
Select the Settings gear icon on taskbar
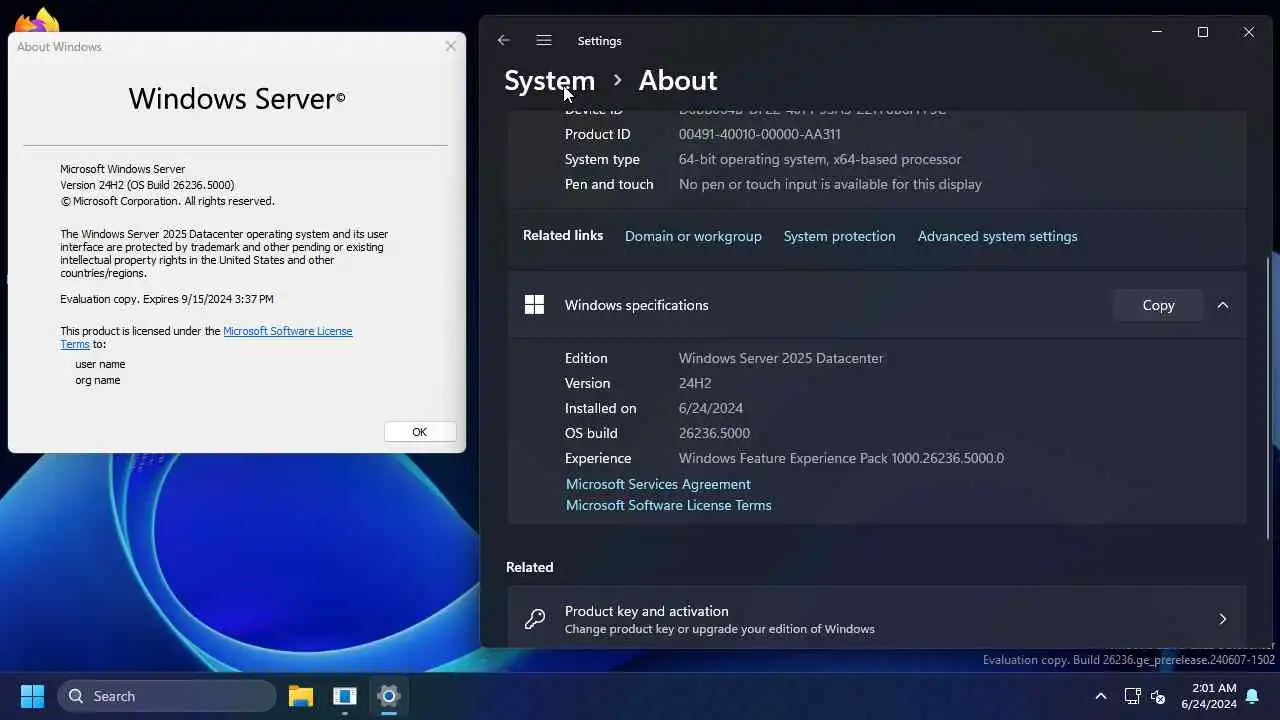click(389, 696)
